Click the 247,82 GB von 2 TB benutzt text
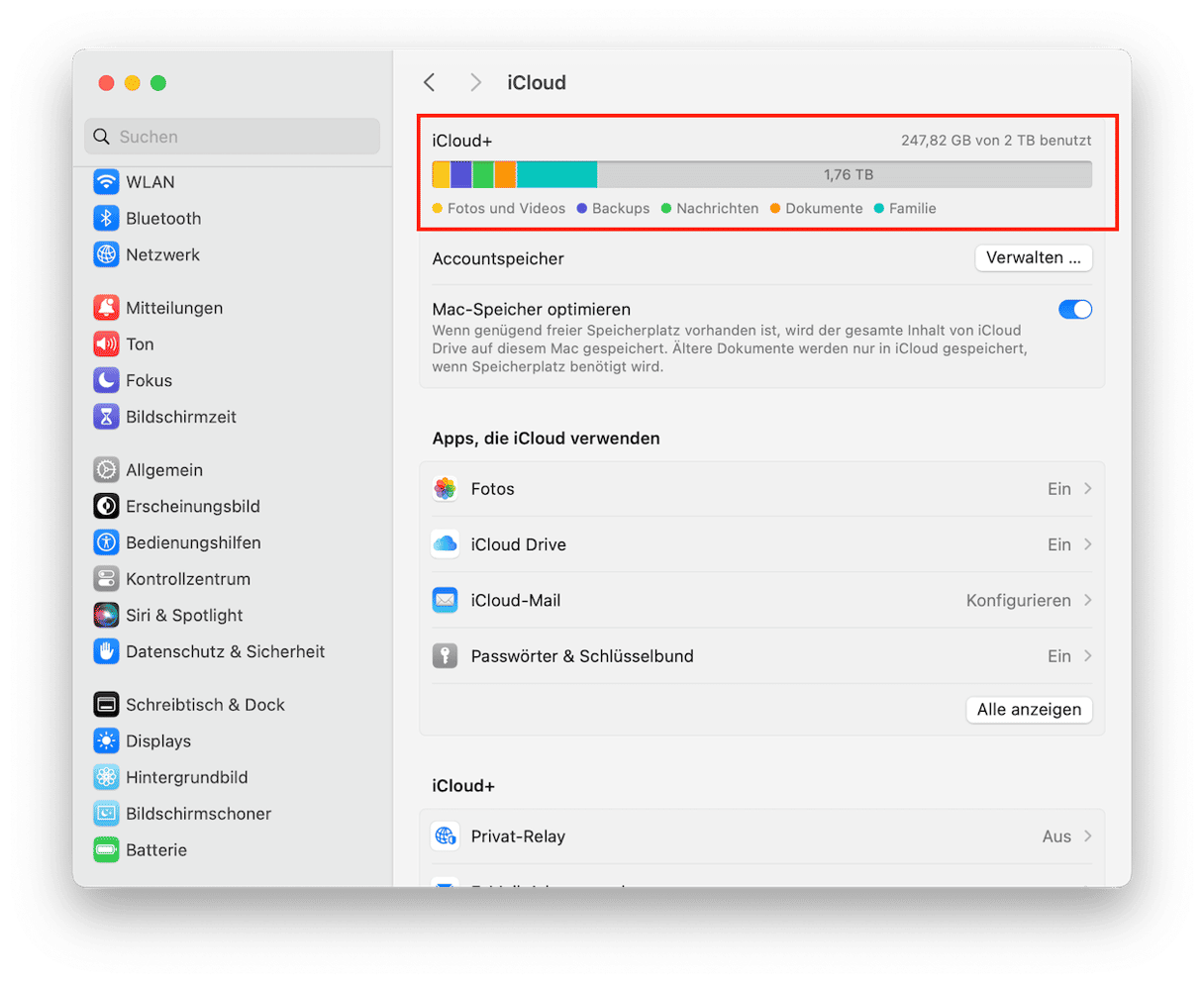This screenshot has height=983, width=1204. 996,141
